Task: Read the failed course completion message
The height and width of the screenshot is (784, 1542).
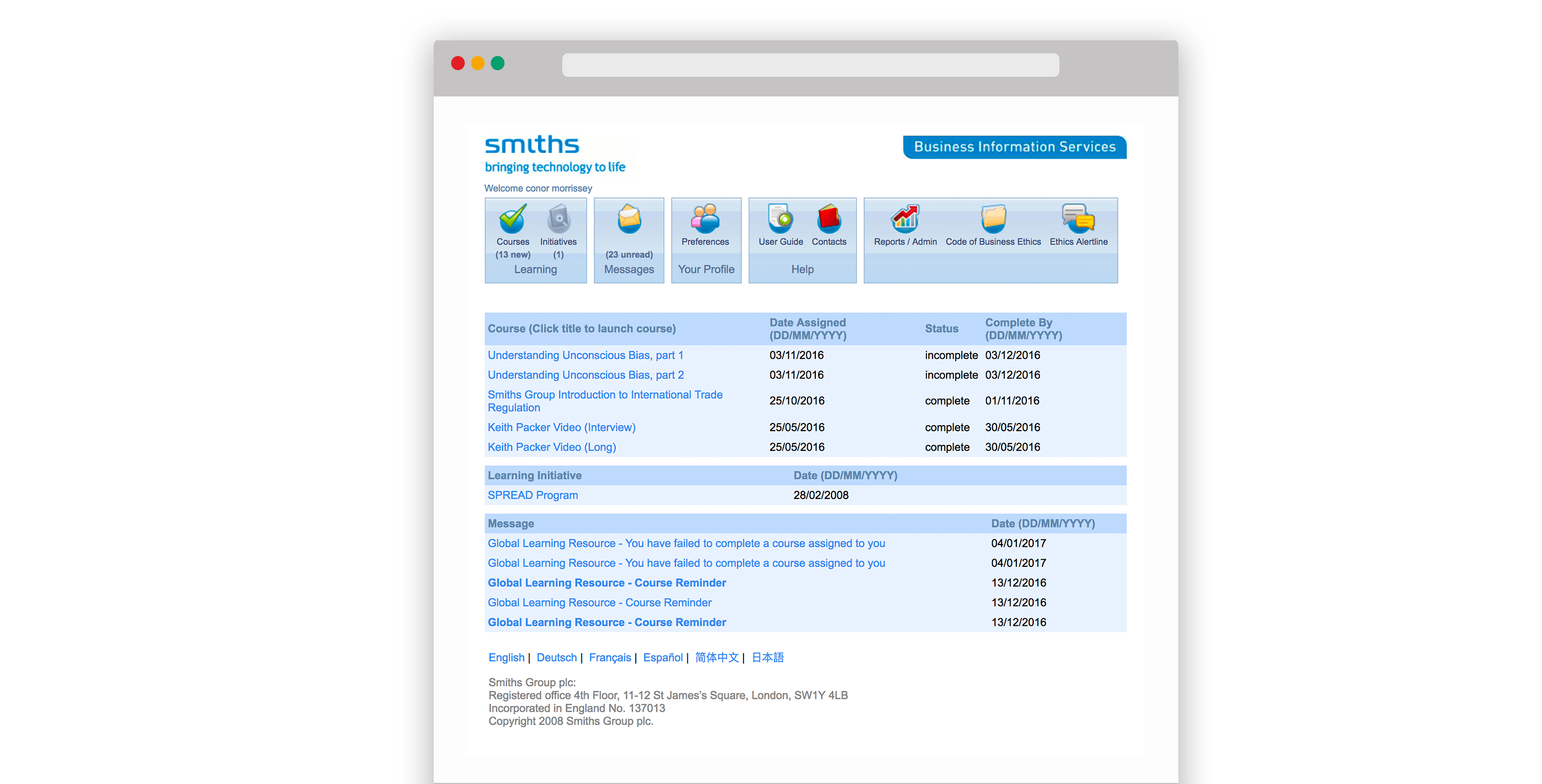Action: click(x=686, y=543)
